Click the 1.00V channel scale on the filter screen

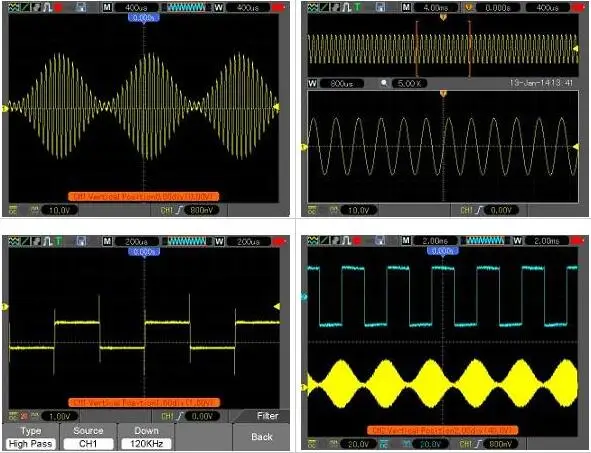(60, 416)
